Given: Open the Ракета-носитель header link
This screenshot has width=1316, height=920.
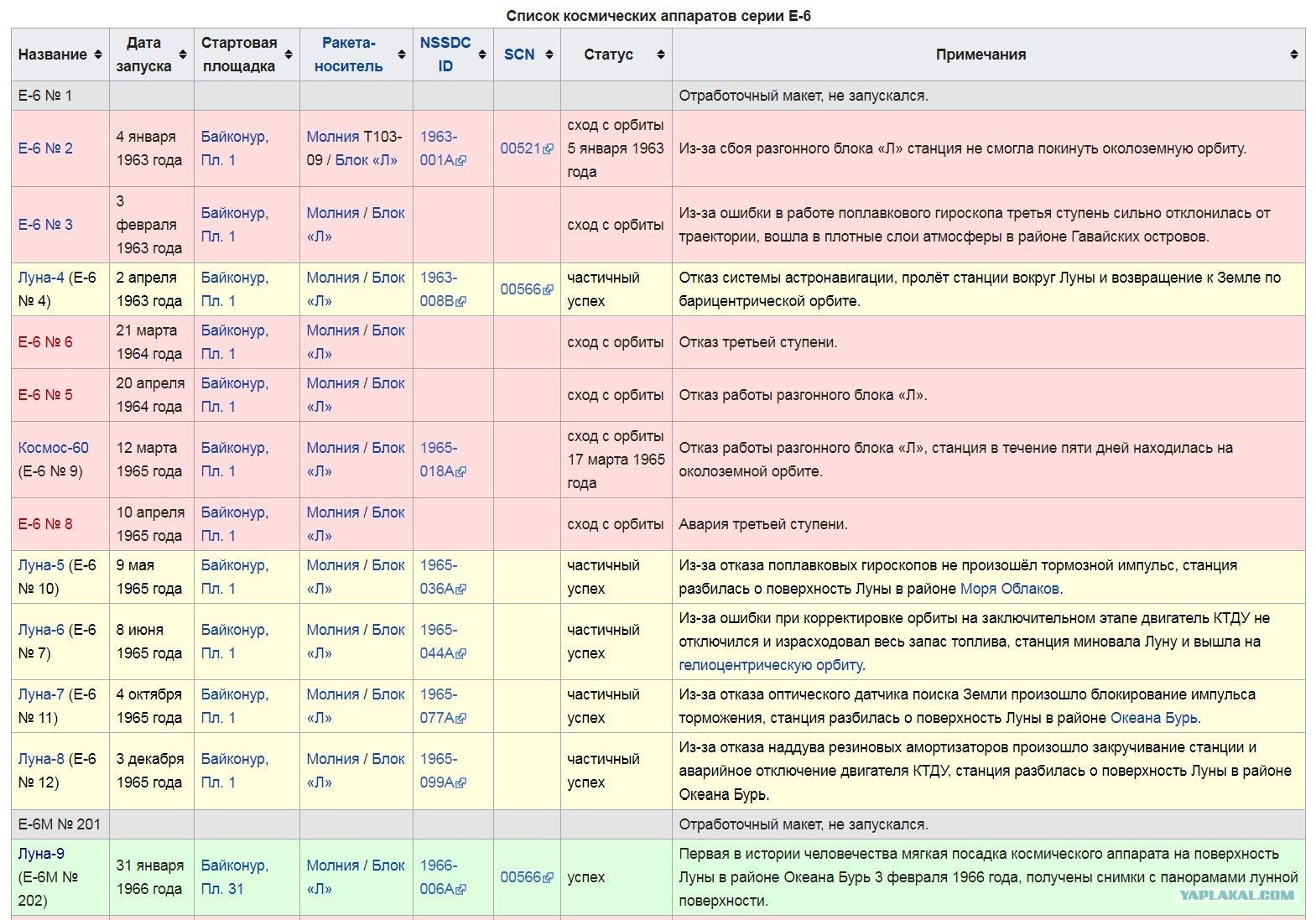Looking at the screenshot, I should 349,55.
